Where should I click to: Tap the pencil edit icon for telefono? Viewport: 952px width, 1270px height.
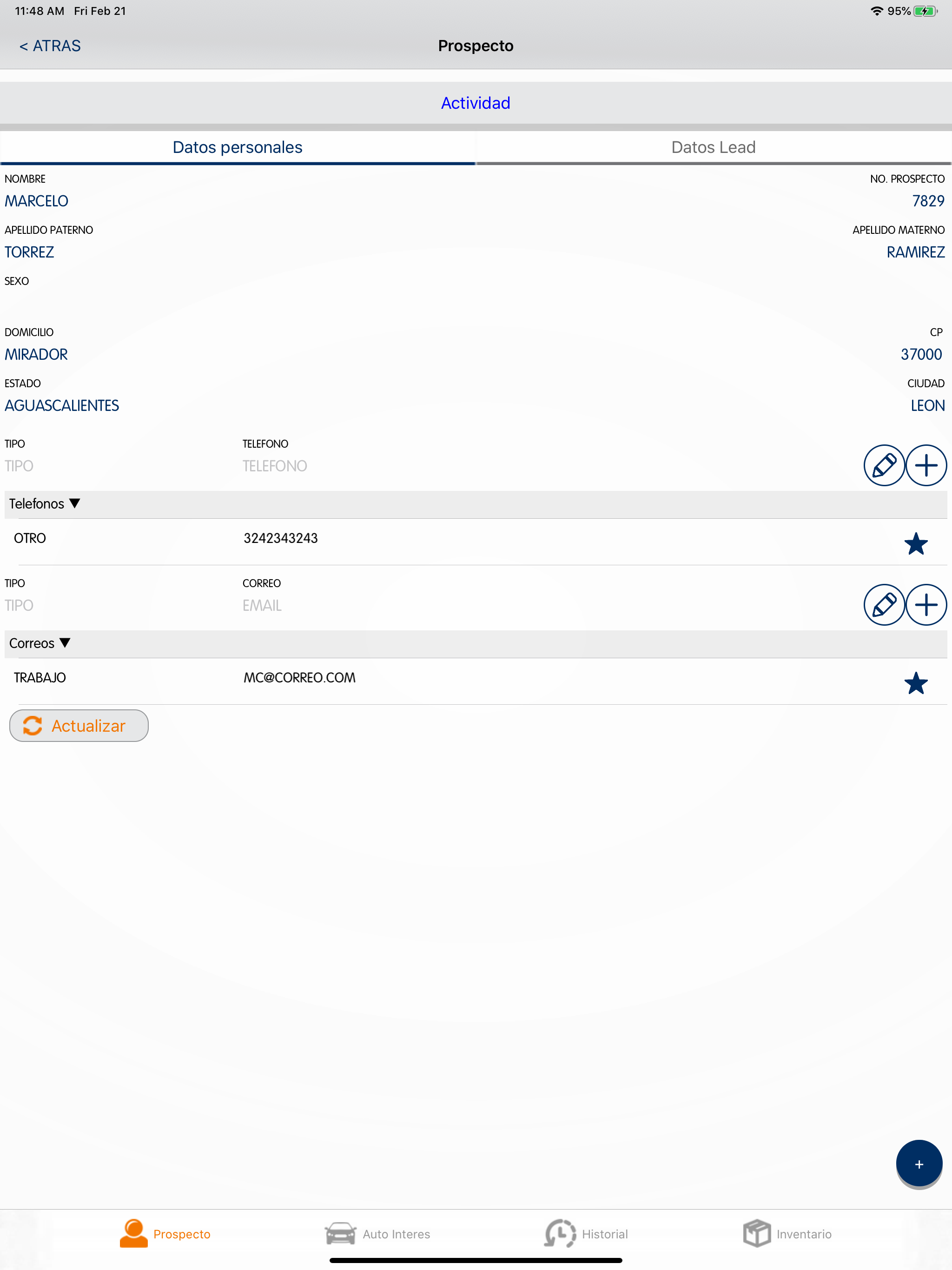tap(884, 465)
